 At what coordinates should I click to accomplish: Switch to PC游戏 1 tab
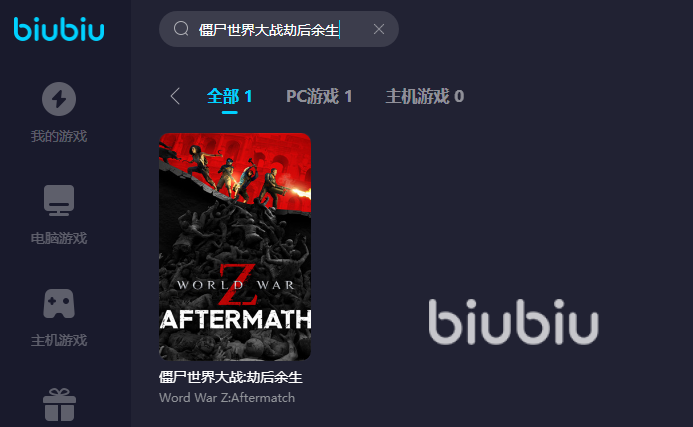(319, 96)
